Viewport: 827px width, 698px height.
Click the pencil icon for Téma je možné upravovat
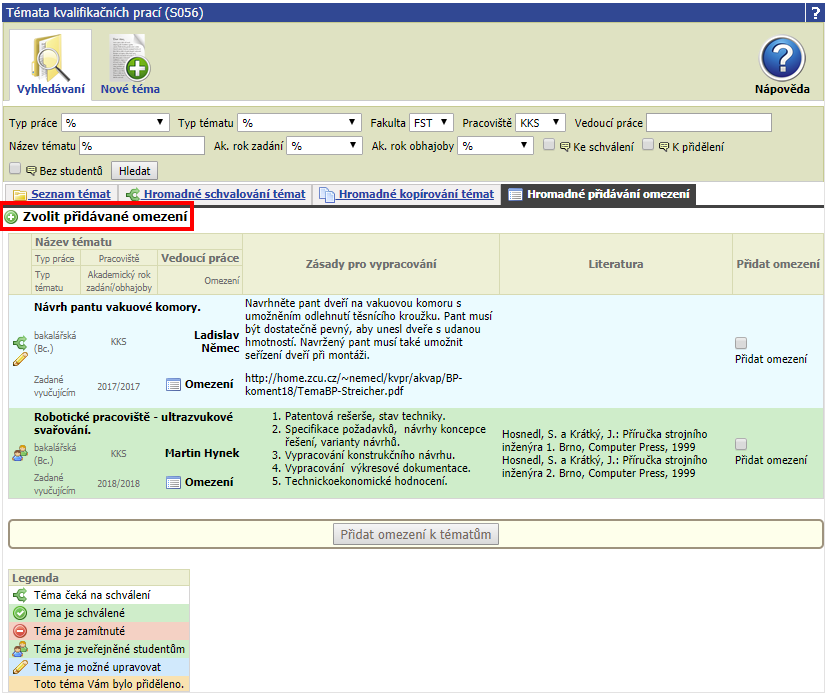click(20, 667)
